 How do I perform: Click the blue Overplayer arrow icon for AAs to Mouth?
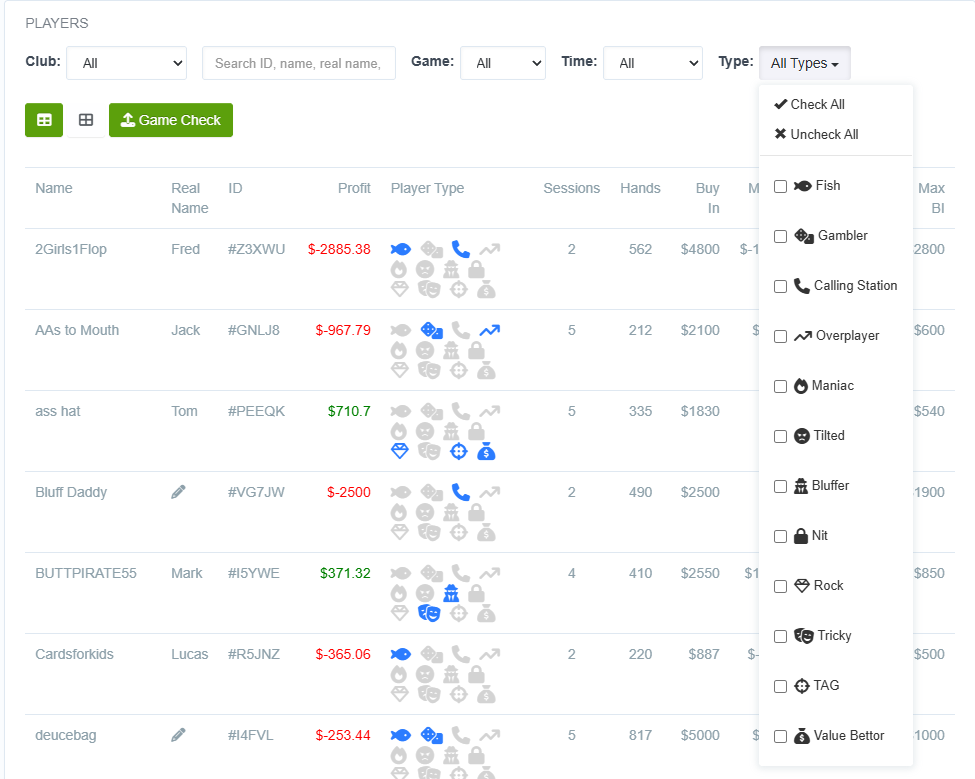(x=490, y=330)
